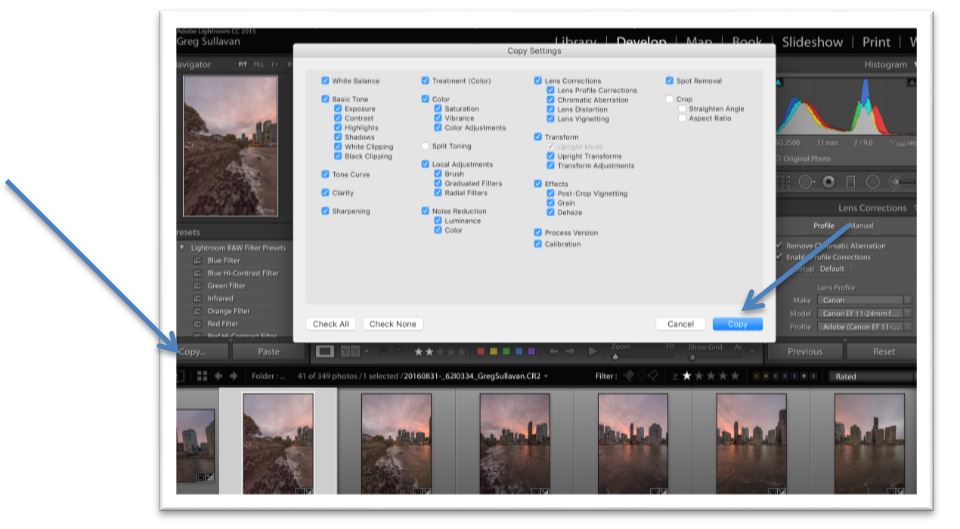
Task: Select the Adjustment Brush tool
Action: coord(903,182)
